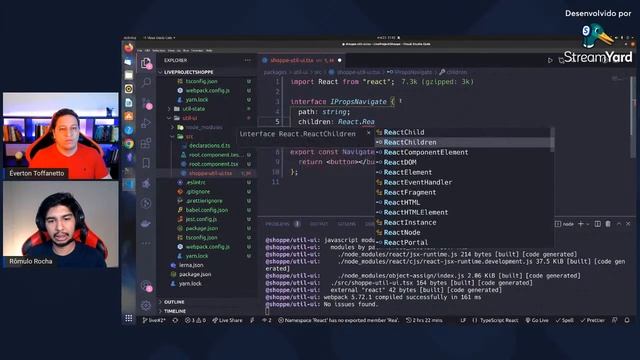The image size is (640, 360).
Task: Open the File menu
Action: pyautogui.click(x=140, y=51)
